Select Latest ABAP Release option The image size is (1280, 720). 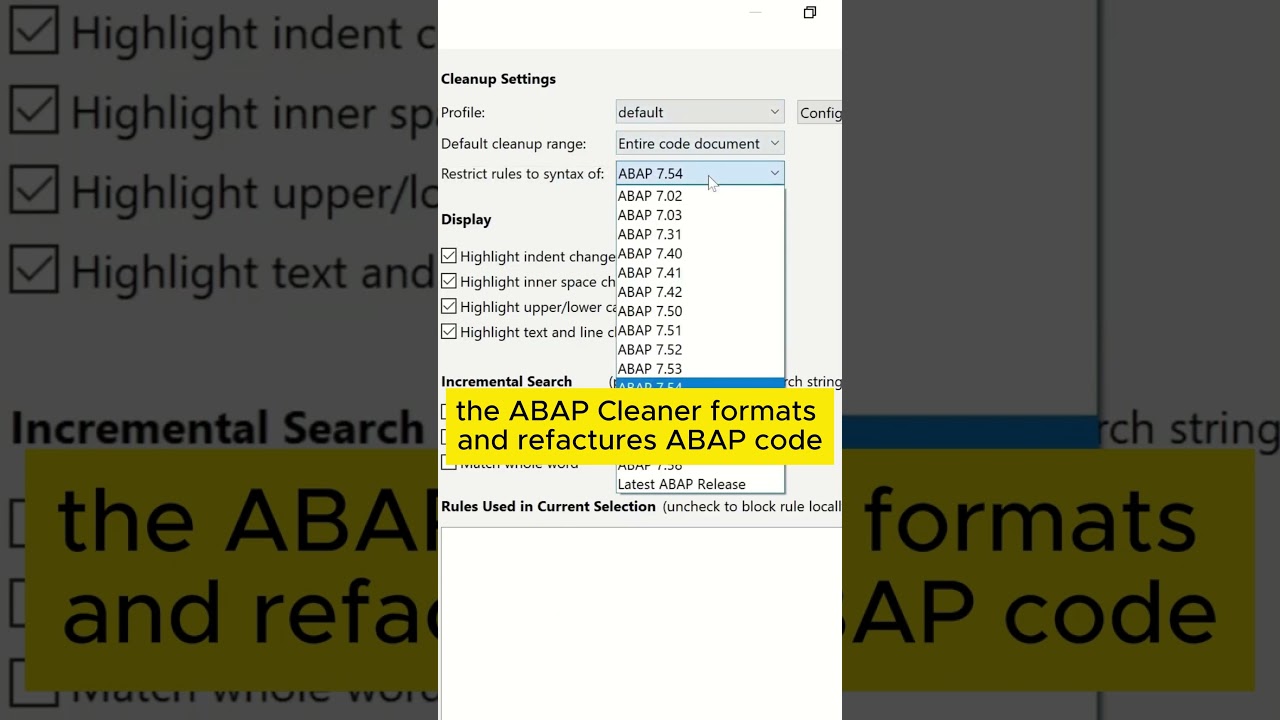coord(681,484)
